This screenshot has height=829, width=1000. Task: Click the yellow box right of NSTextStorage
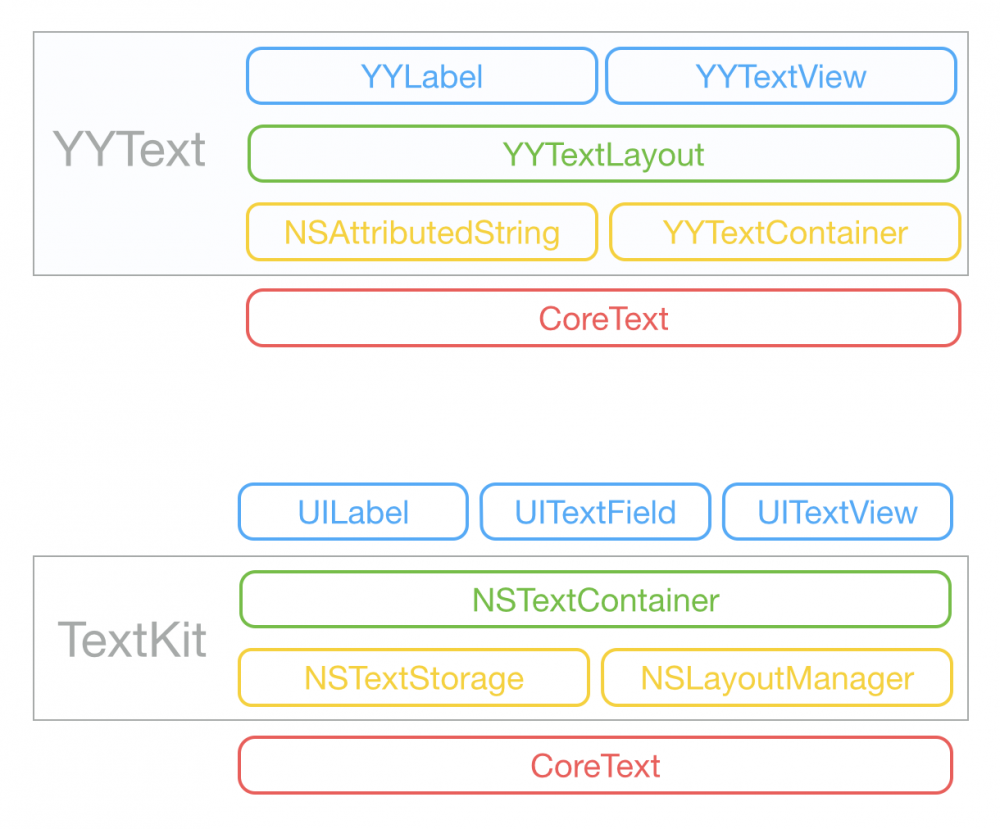point(777,678)
